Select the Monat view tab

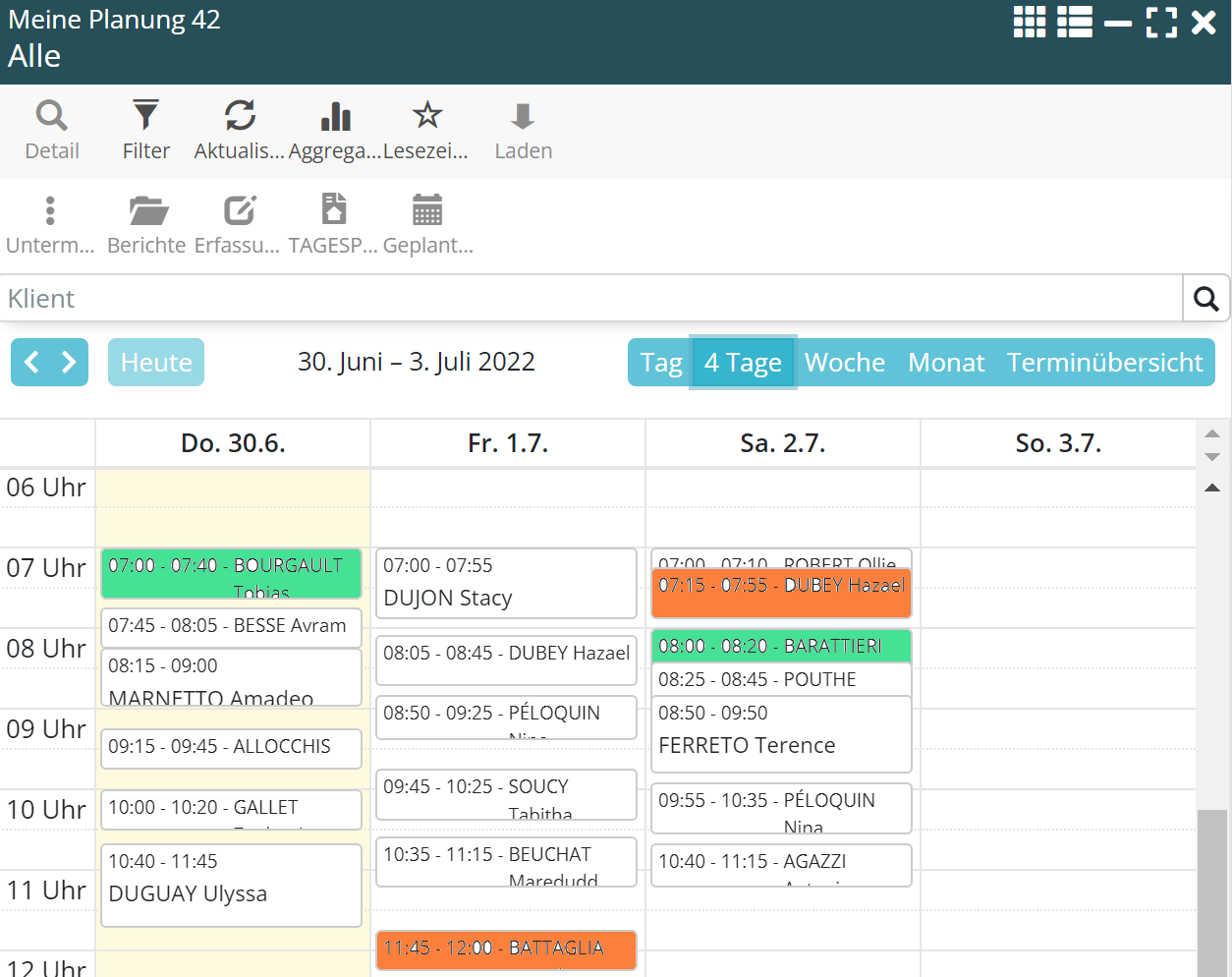pos(945,363)
